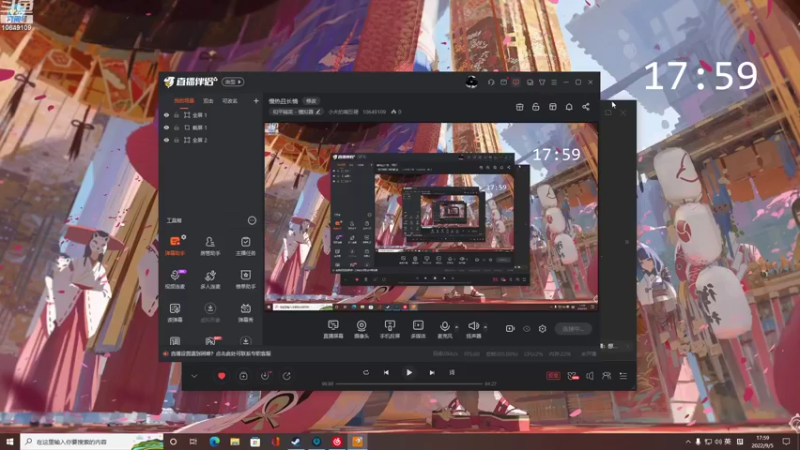Toggle the lock on 全屏 2 layer
The height and width of the screenshot is (450, 800).
[x=177, y=140]
